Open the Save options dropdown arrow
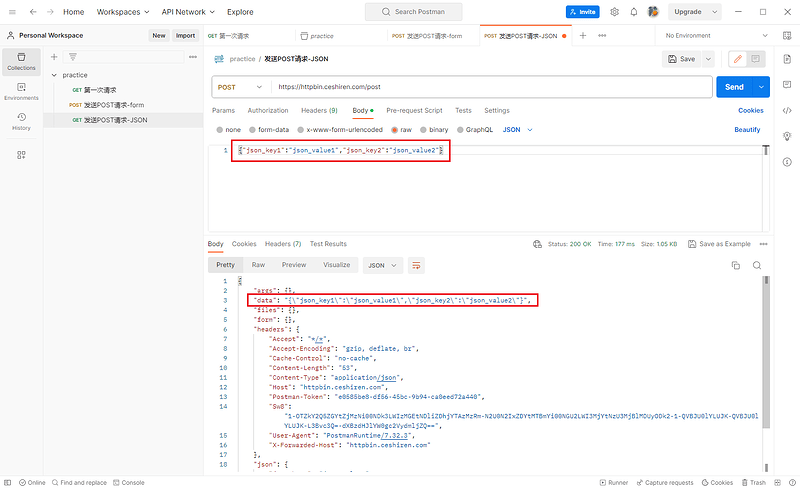 [x=708, y=59]
